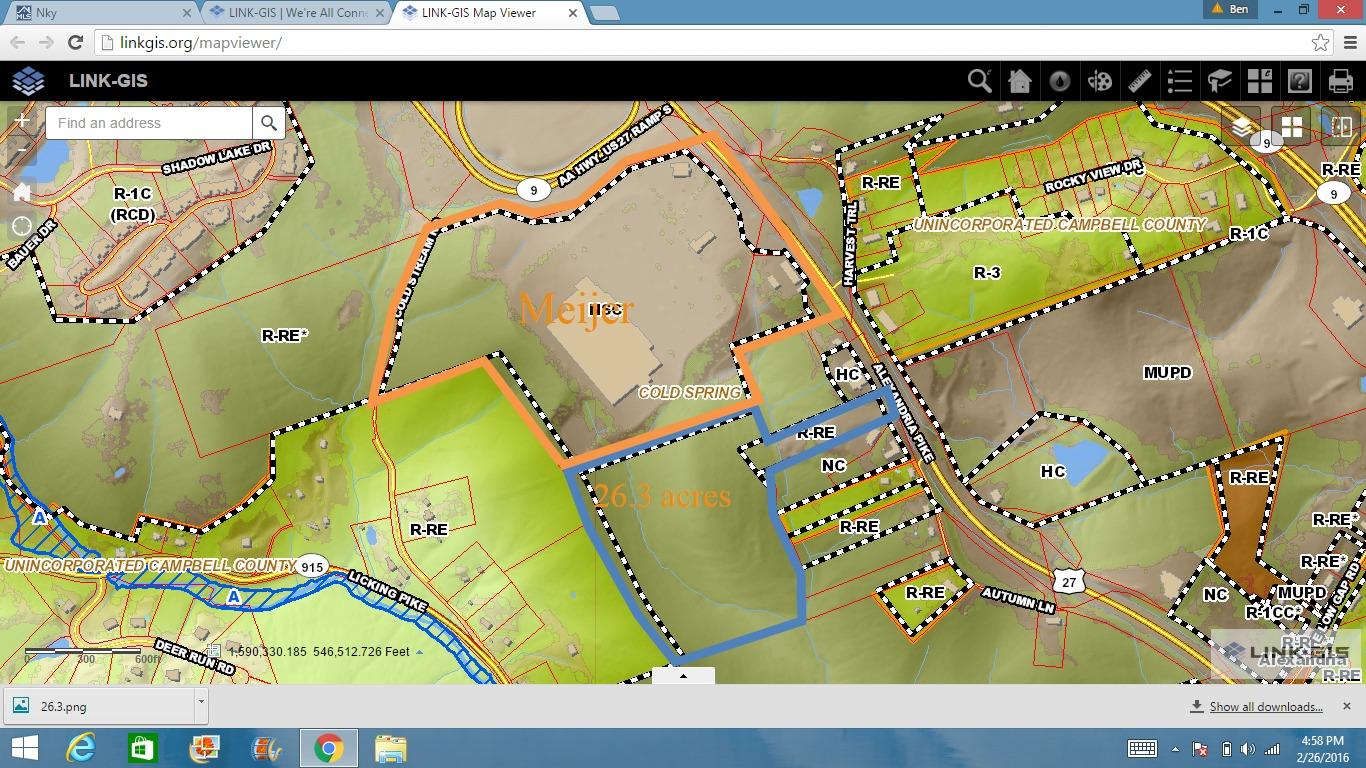Viewport: 1366px width, 768px height.
Task: Click the COLD SPRING map label
Action: coord(690,393)
